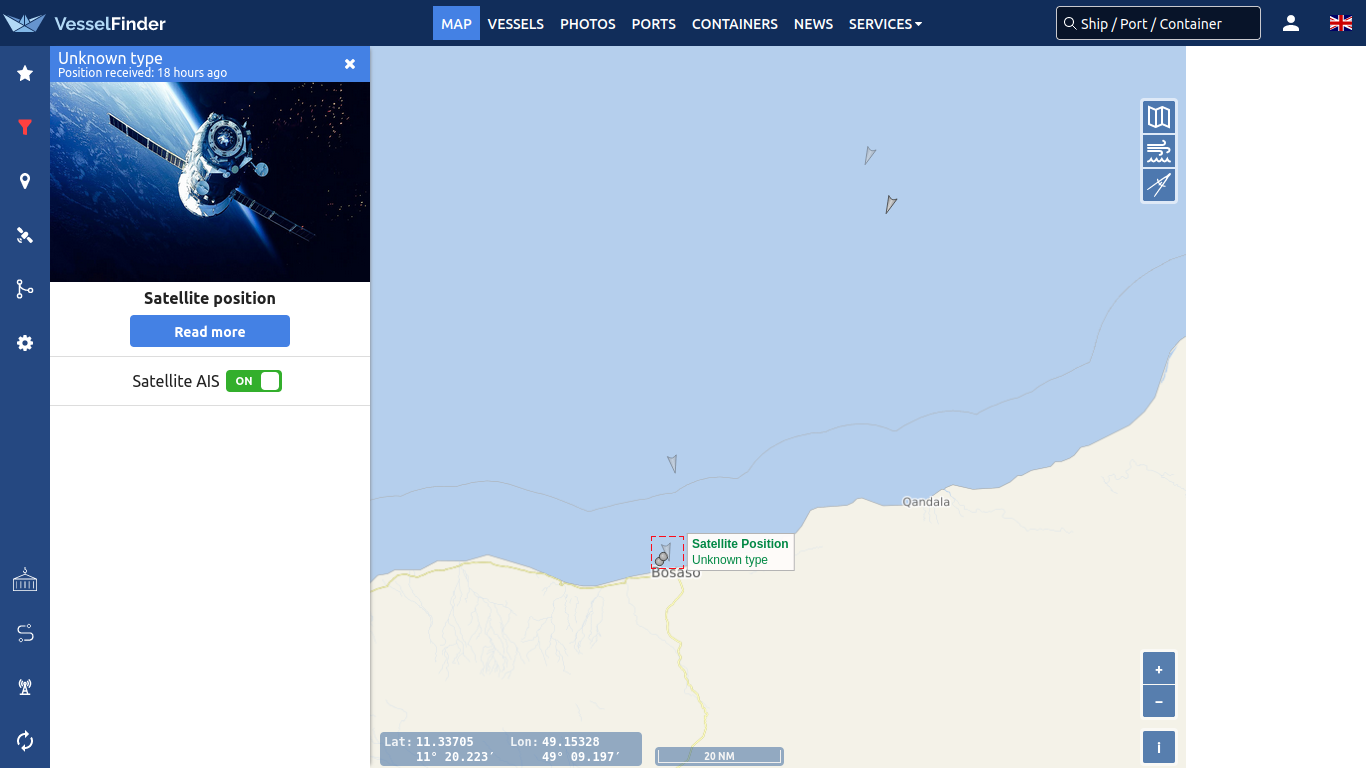Go to the NEWS page
1366x768 pixels.
click(813, 23)
